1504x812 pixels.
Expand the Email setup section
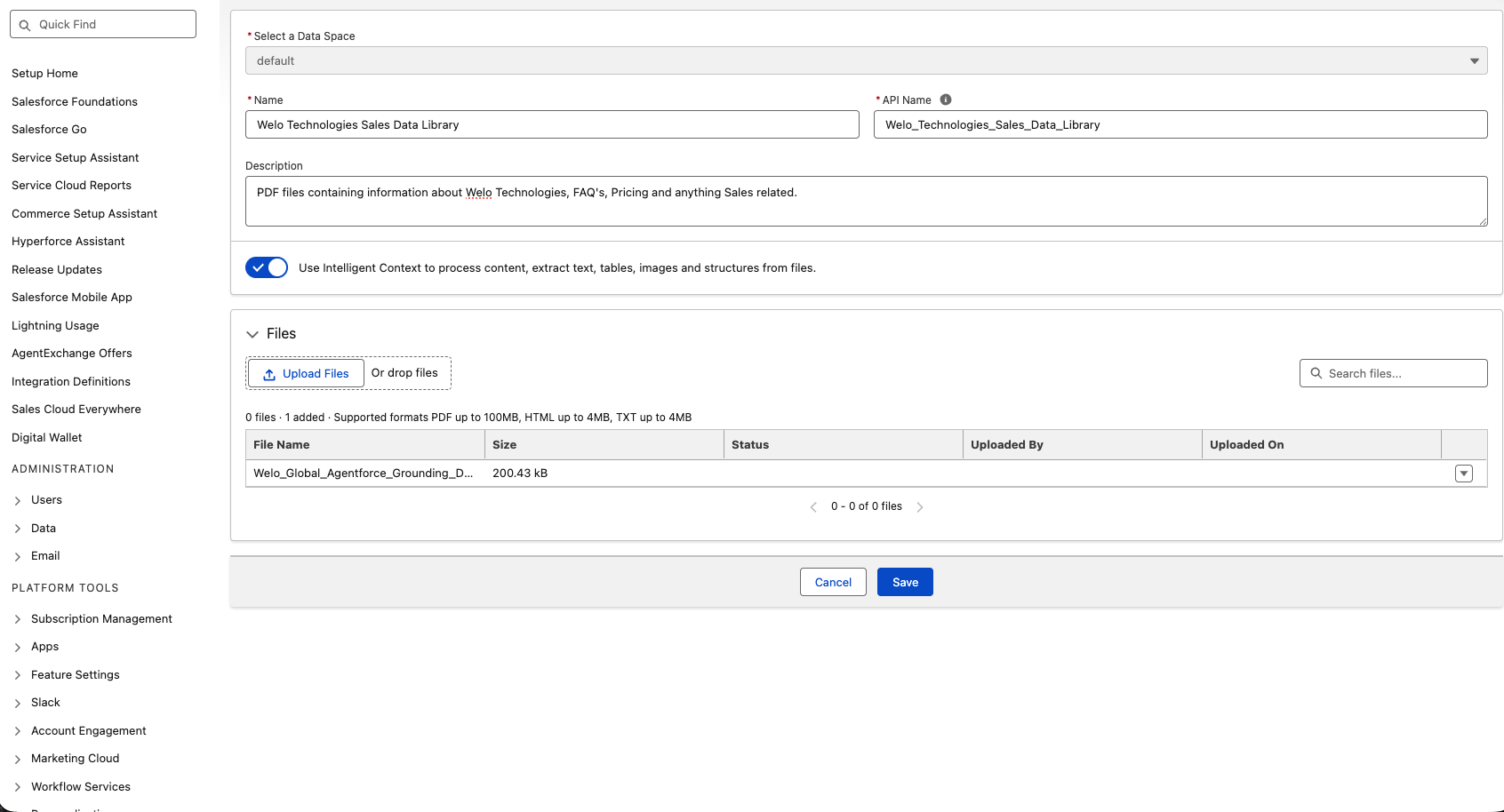pos(18,557)
